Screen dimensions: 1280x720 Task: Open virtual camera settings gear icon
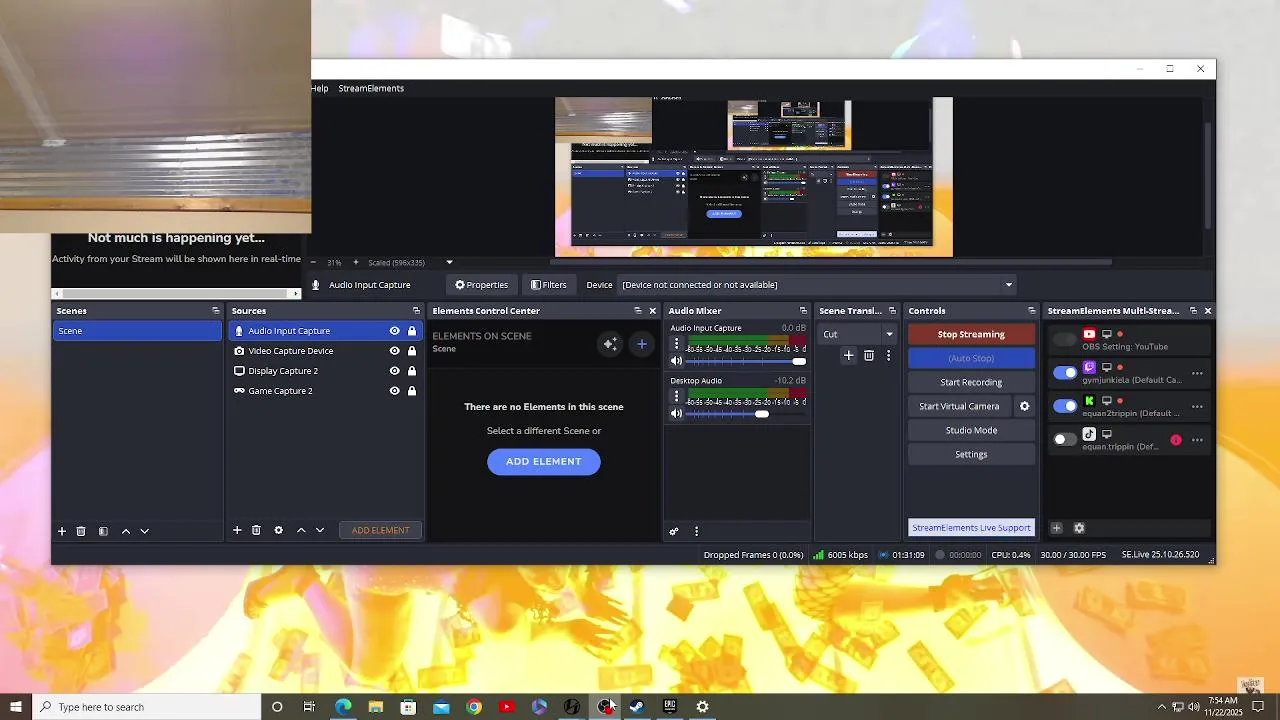(x=1024, y=406)
